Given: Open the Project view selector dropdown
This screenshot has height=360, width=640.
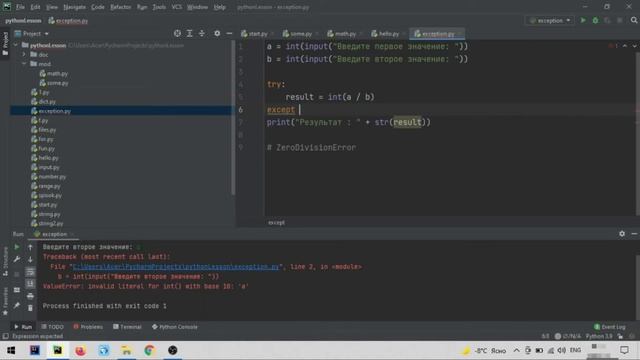Looking at the screenshot, I should (x=32, y=33).
